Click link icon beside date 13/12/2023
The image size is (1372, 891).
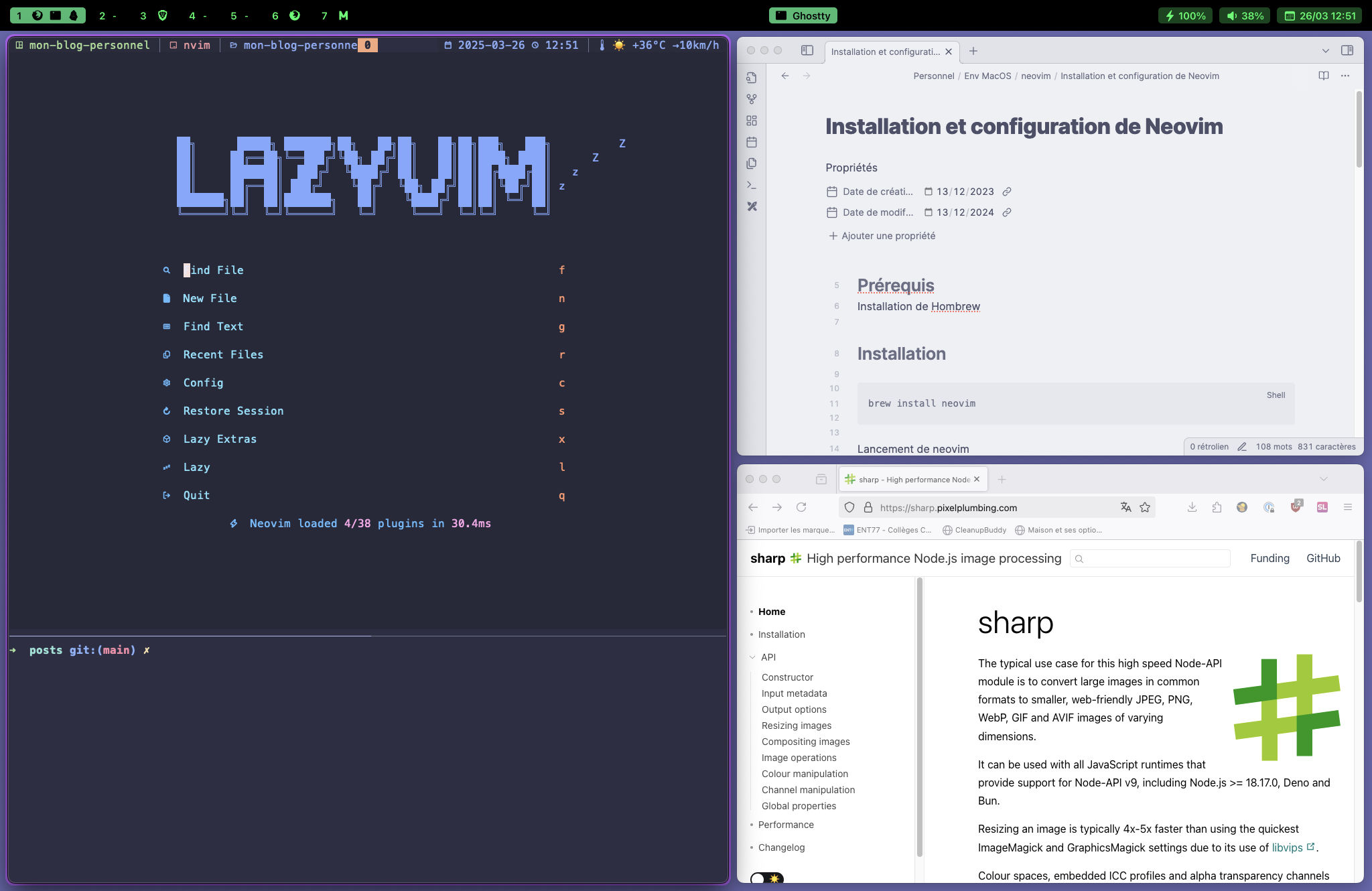[x=1007, y=192]
